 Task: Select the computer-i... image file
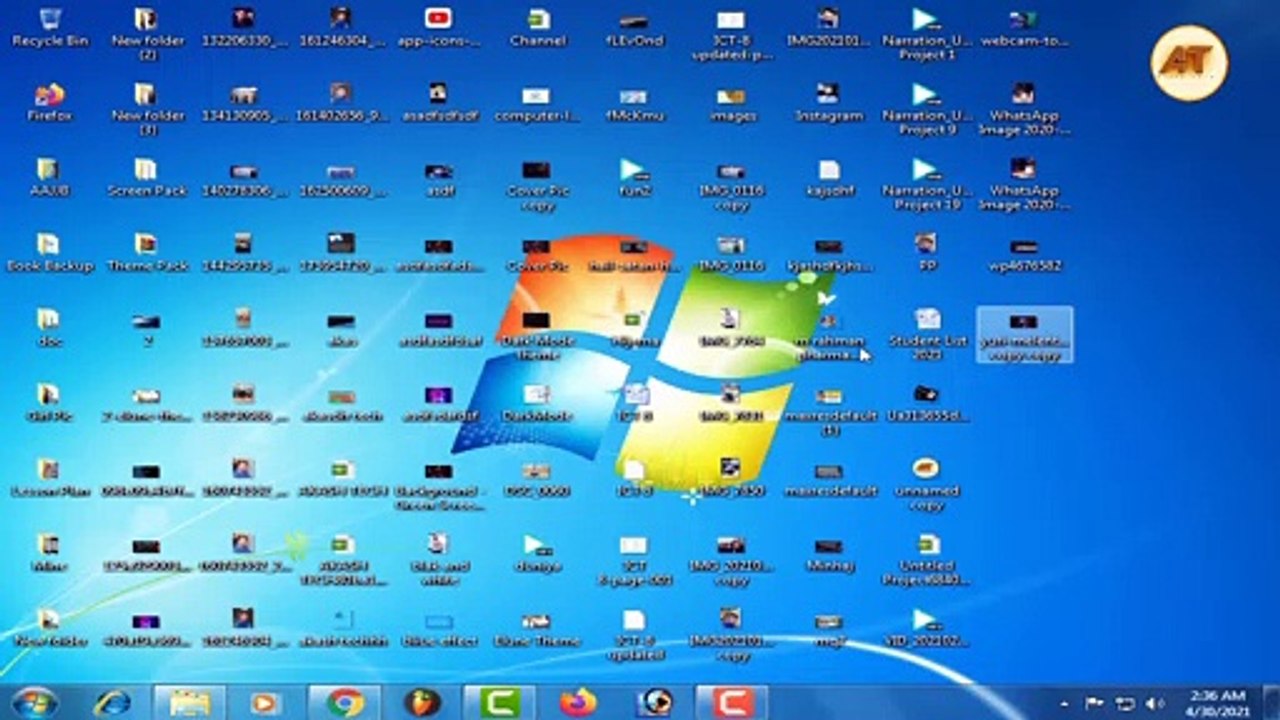(x=537, y=103)
